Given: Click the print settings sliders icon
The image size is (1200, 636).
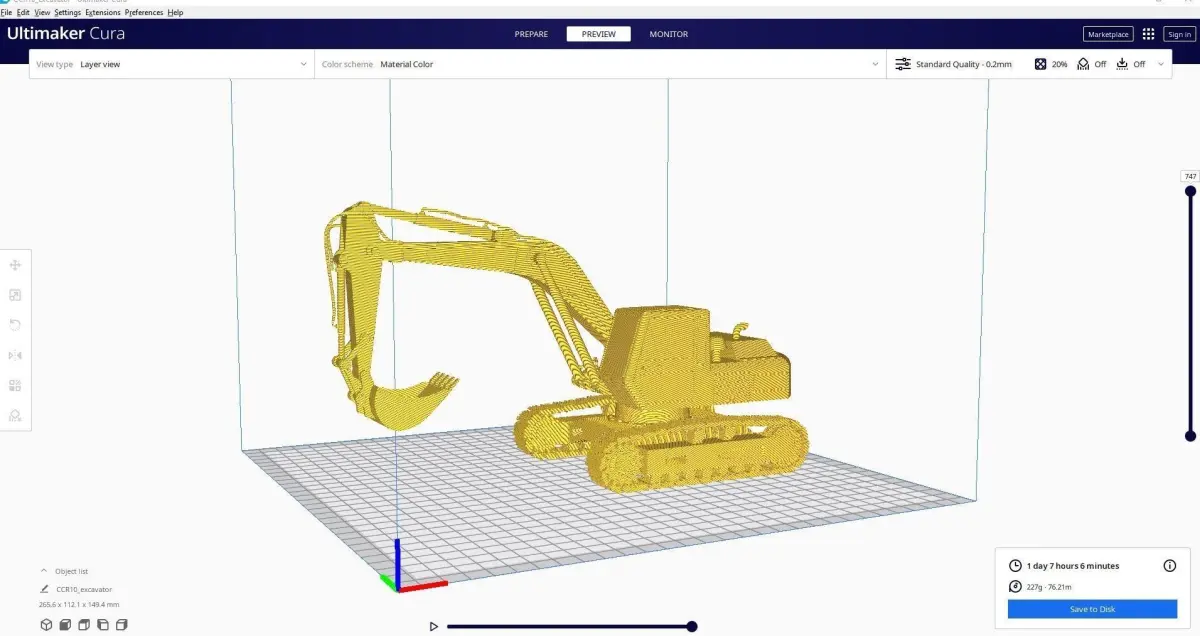Looking at the screenshot, I should tap(903, 64).
